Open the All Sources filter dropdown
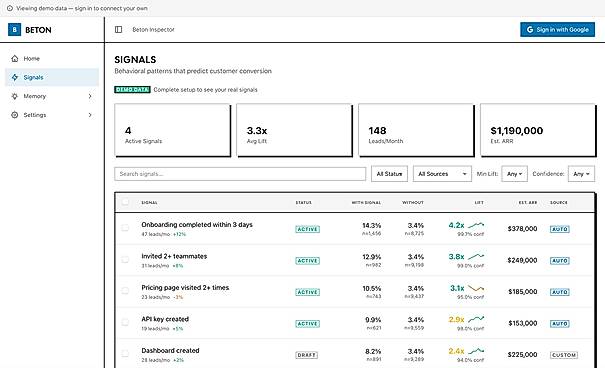 click(442, 174)
